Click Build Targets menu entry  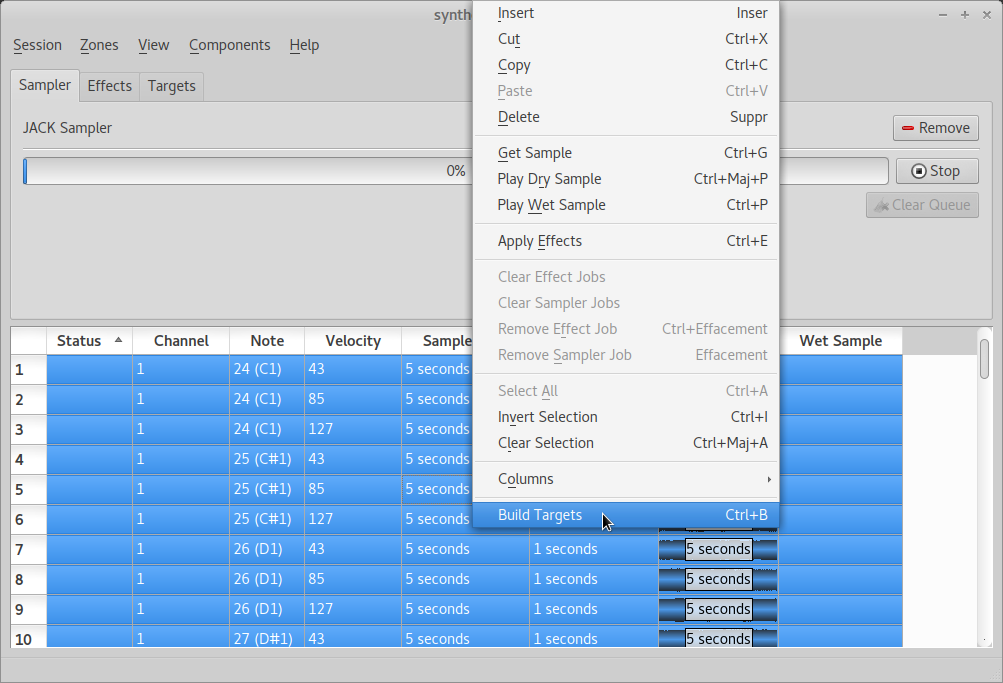[x=626, y=515]
